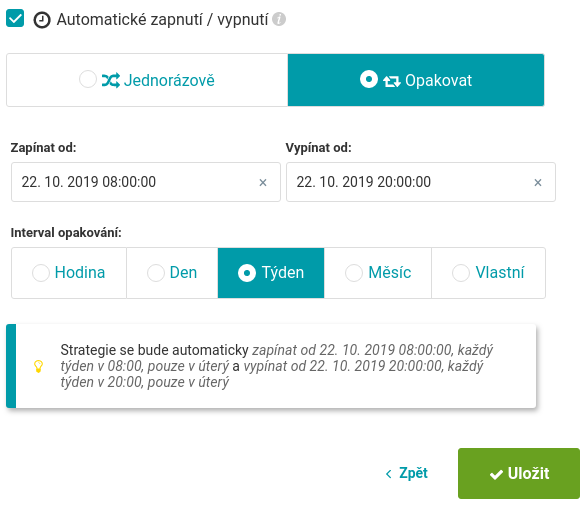
Task: Select the Jednorázově radio option
Action: pos(147,80)
